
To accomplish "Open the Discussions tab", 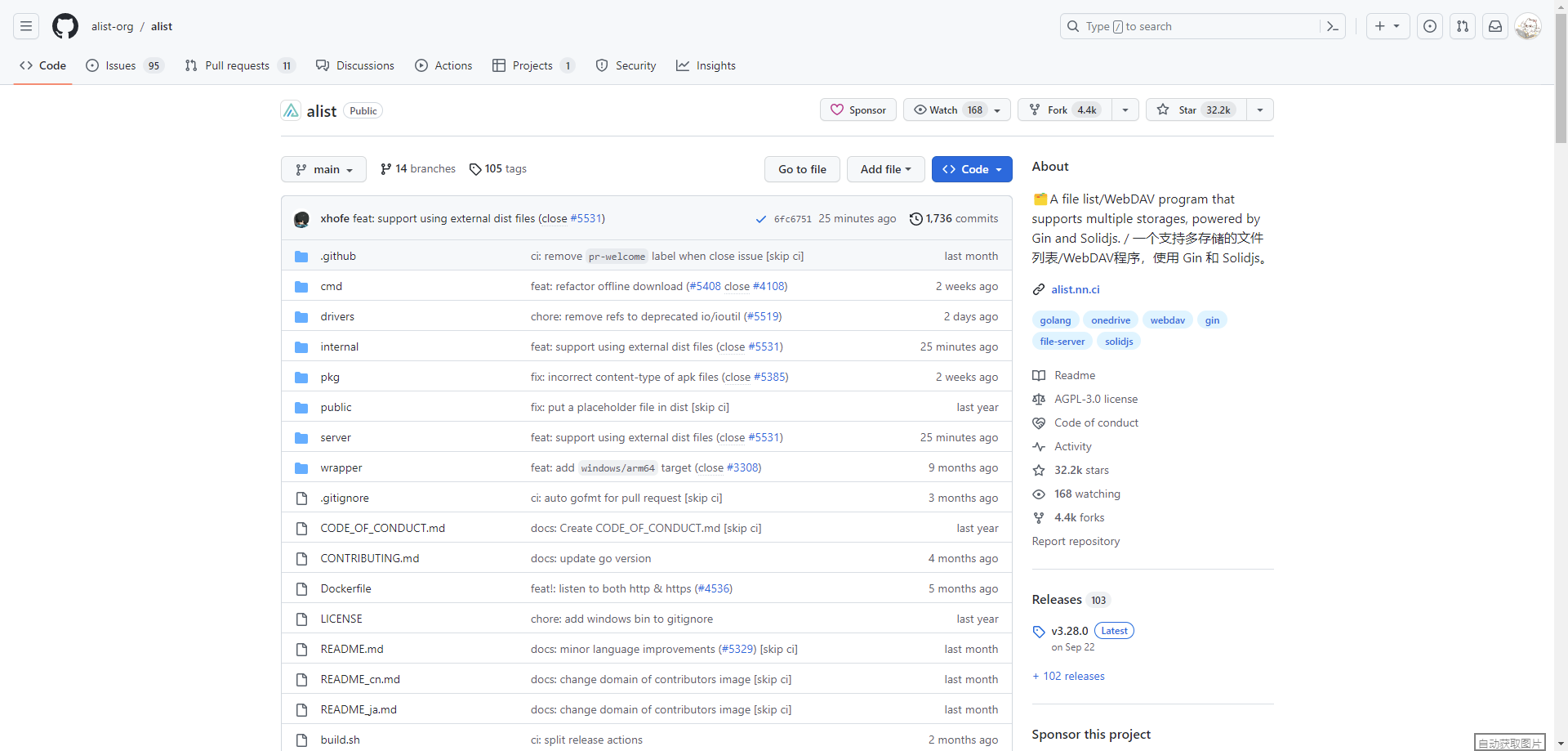I will pyautogui.click(x=355, y=65).
